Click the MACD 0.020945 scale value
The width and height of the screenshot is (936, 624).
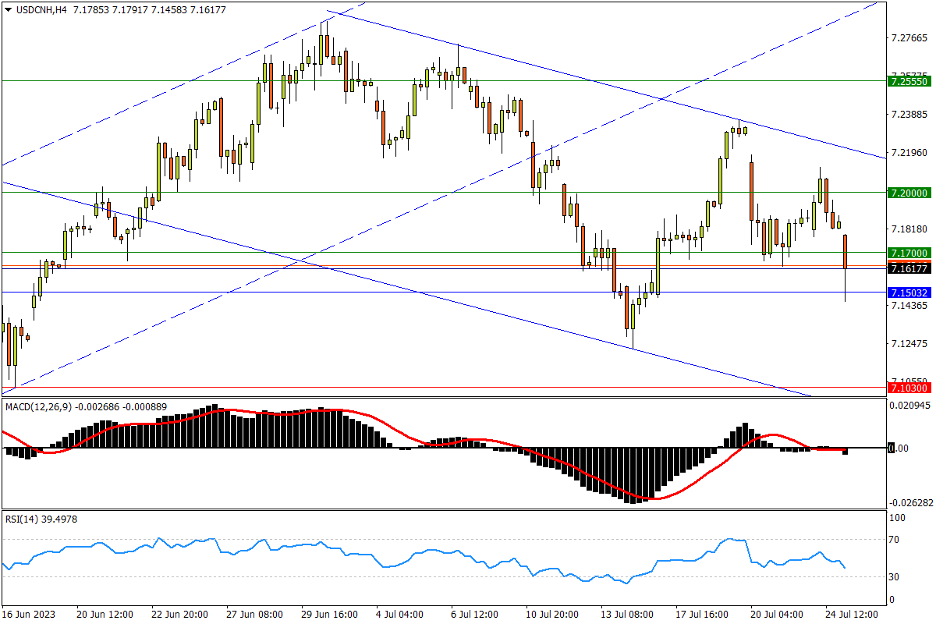[x=910, y=406]
